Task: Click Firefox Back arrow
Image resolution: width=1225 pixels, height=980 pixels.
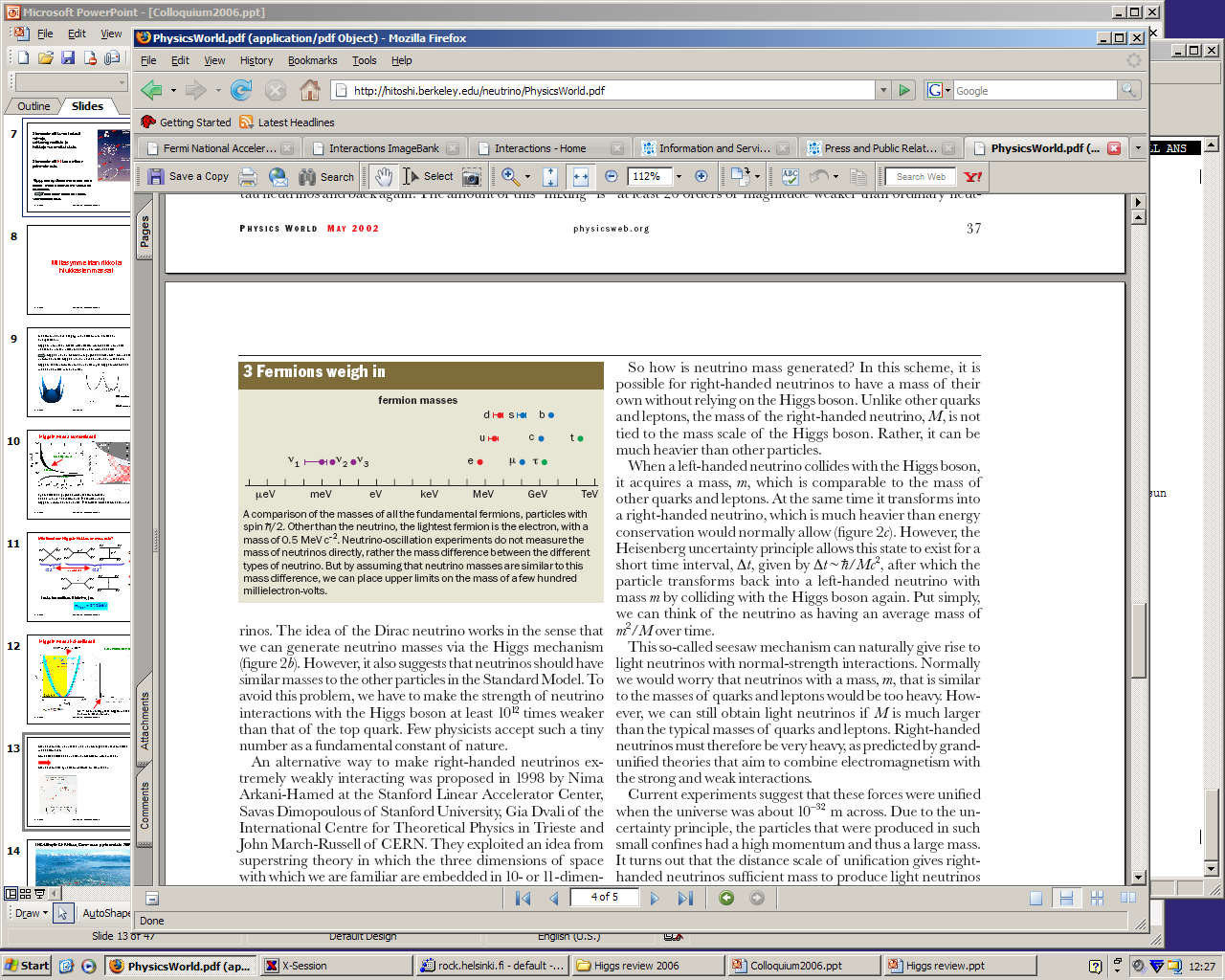Action: pos(152,90)
